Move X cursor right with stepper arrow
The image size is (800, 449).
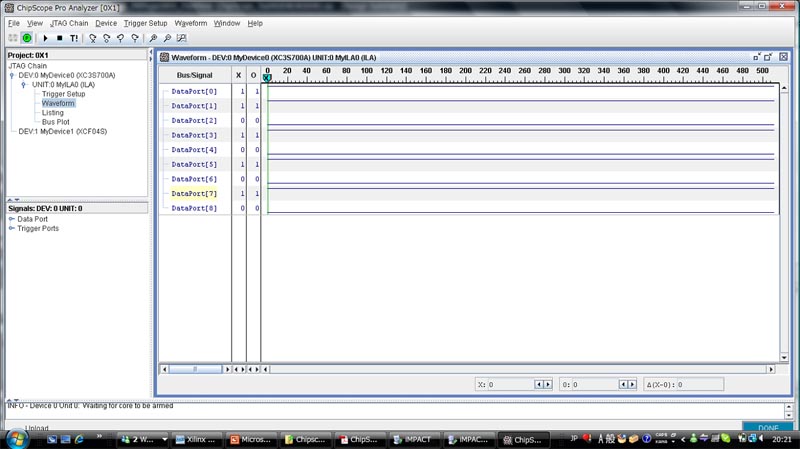point(548,385)
